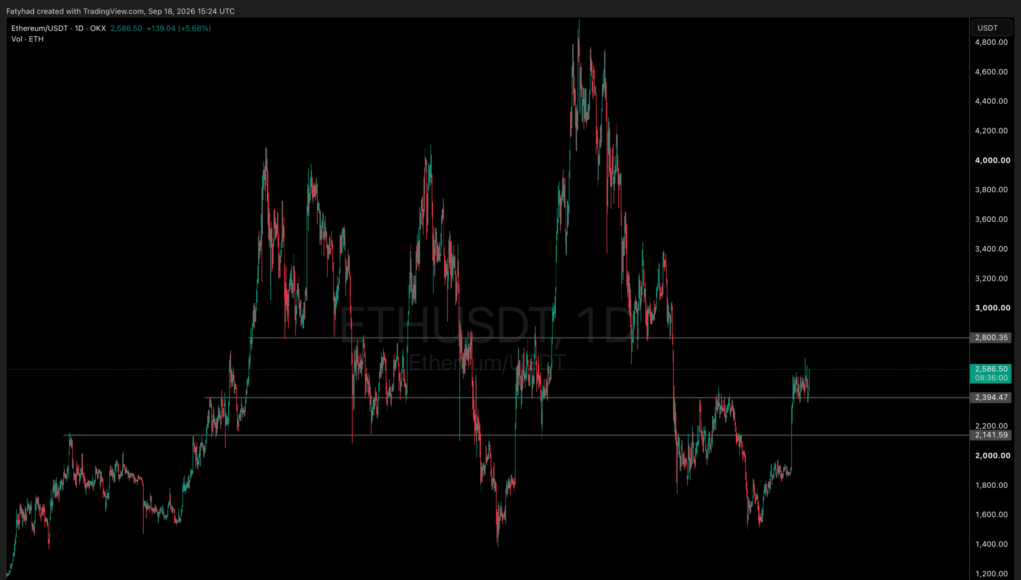Select the Vol · ETH indicator label
This screenshot has width=1021, height=580.
[x=27, y=39]
